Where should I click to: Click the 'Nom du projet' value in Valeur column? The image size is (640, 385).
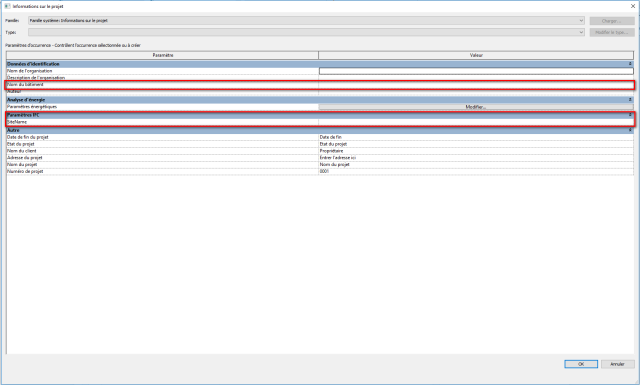point(335,165)
